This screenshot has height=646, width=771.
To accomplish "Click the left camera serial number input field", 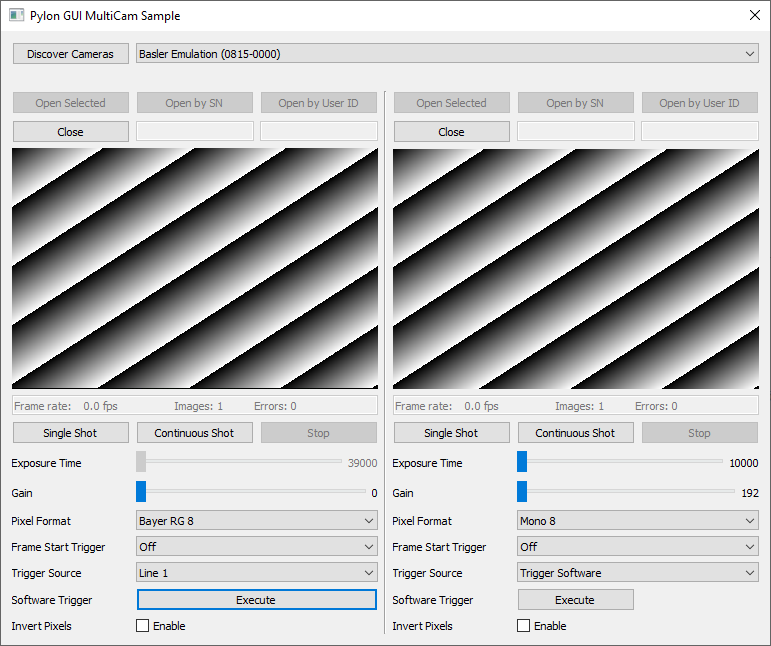I will click(x=195, y=131).
